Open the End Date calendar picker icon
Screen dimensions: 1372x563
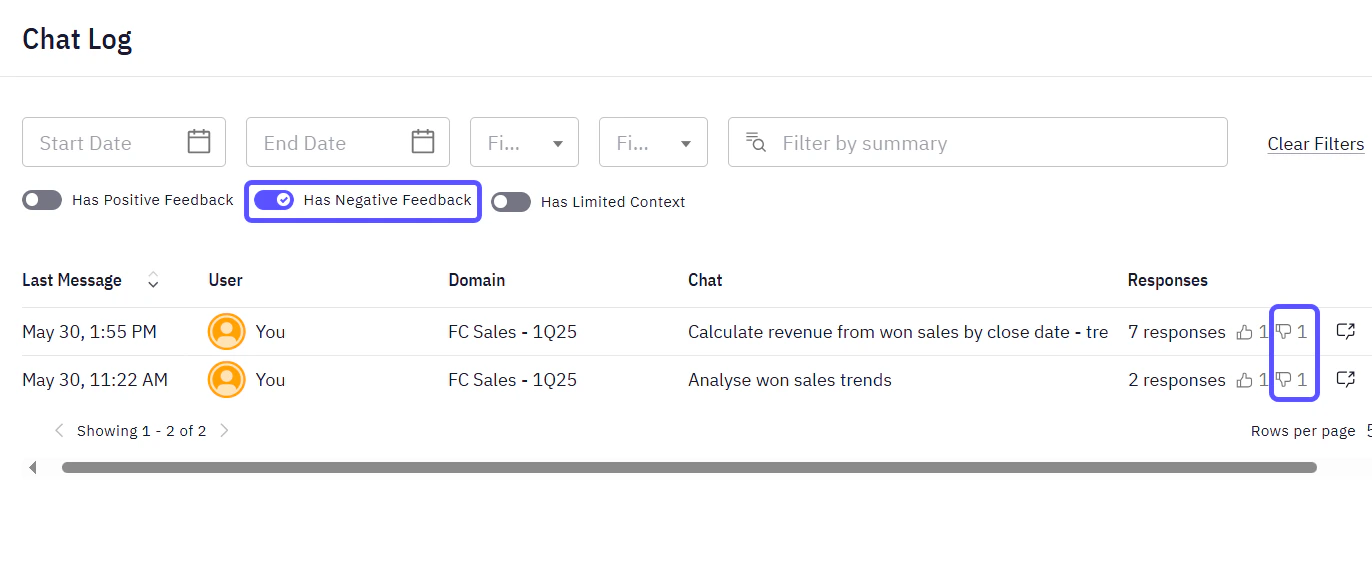pos(423,142)
